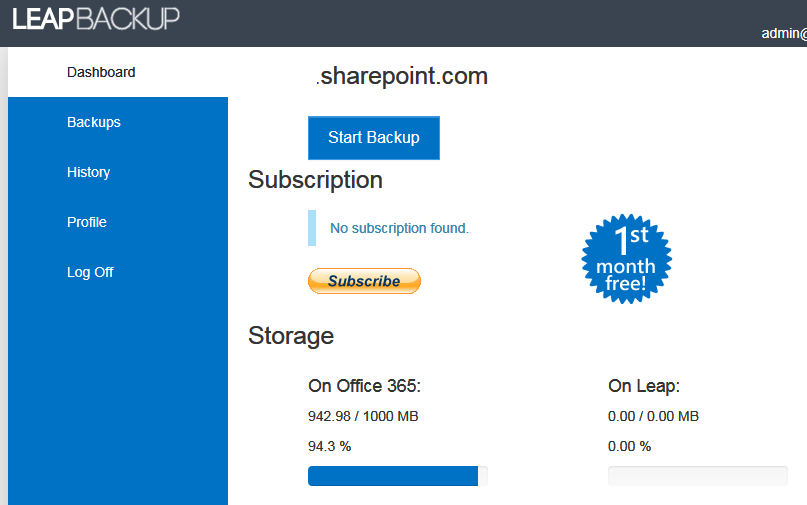Select Log Off in sidebar
Screen dimensions: 807x505
(90, 272)
